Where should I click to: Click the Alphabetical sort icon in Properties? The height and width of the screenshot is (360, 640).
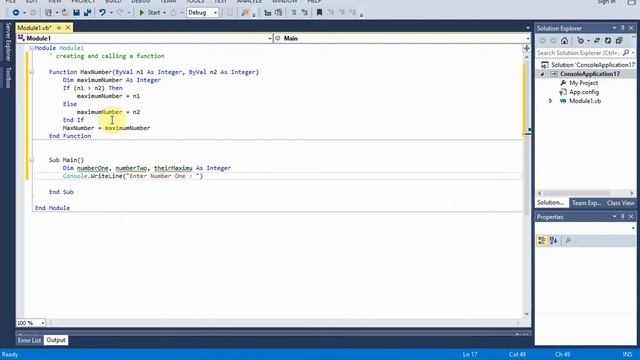(x=553, y=240)
